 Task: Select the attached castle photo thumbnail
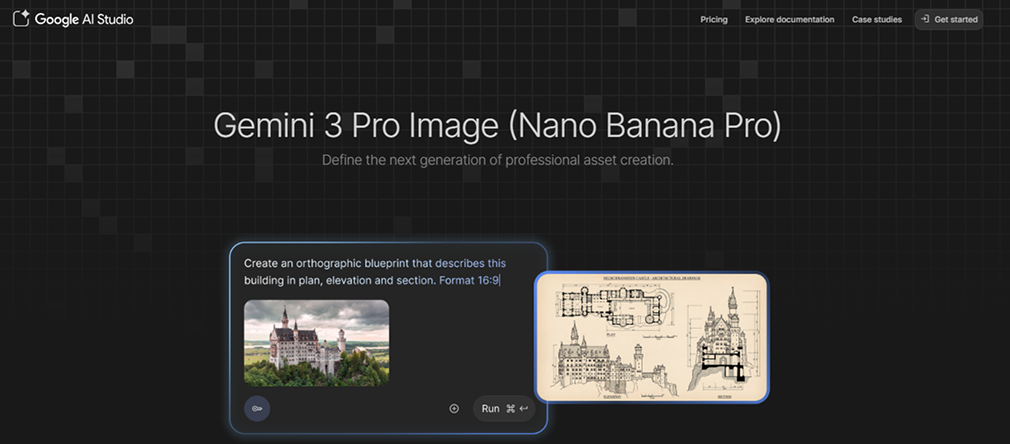click(x=316, y=343)
